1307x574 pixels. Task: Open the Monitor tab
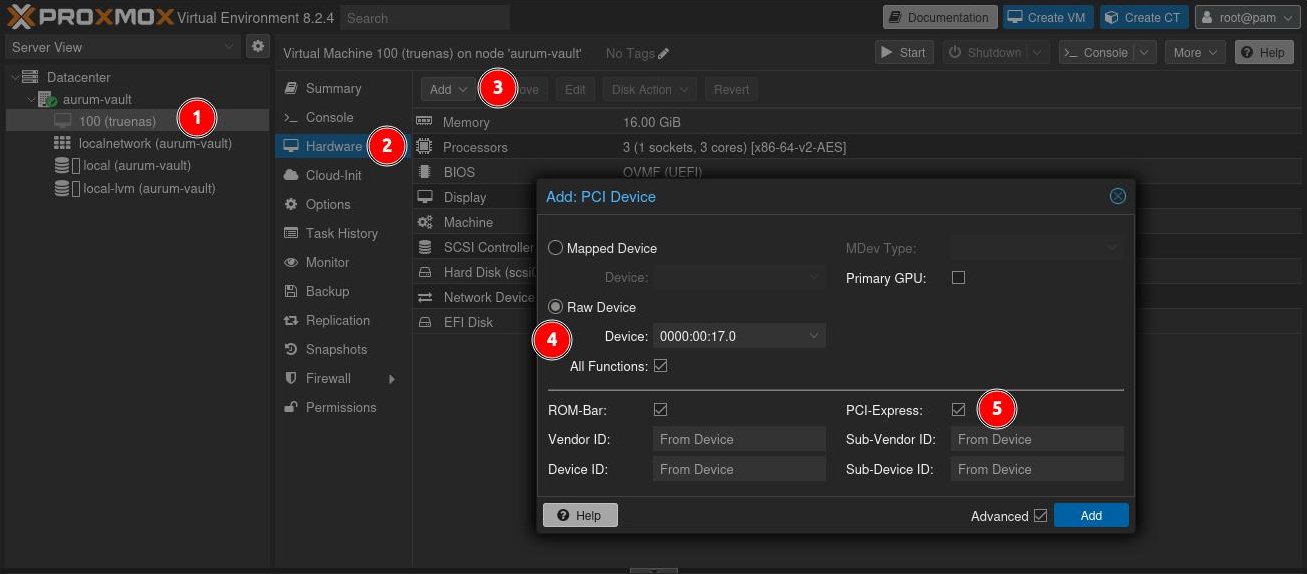342,262
